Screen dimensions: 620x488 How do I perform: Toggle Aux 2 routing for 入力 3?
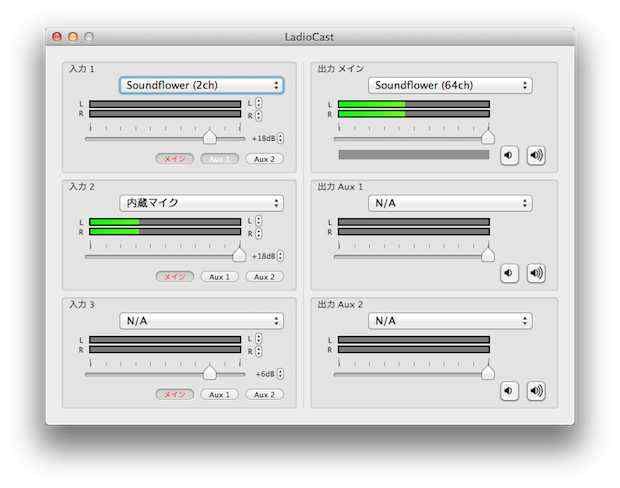pos(264,394)
